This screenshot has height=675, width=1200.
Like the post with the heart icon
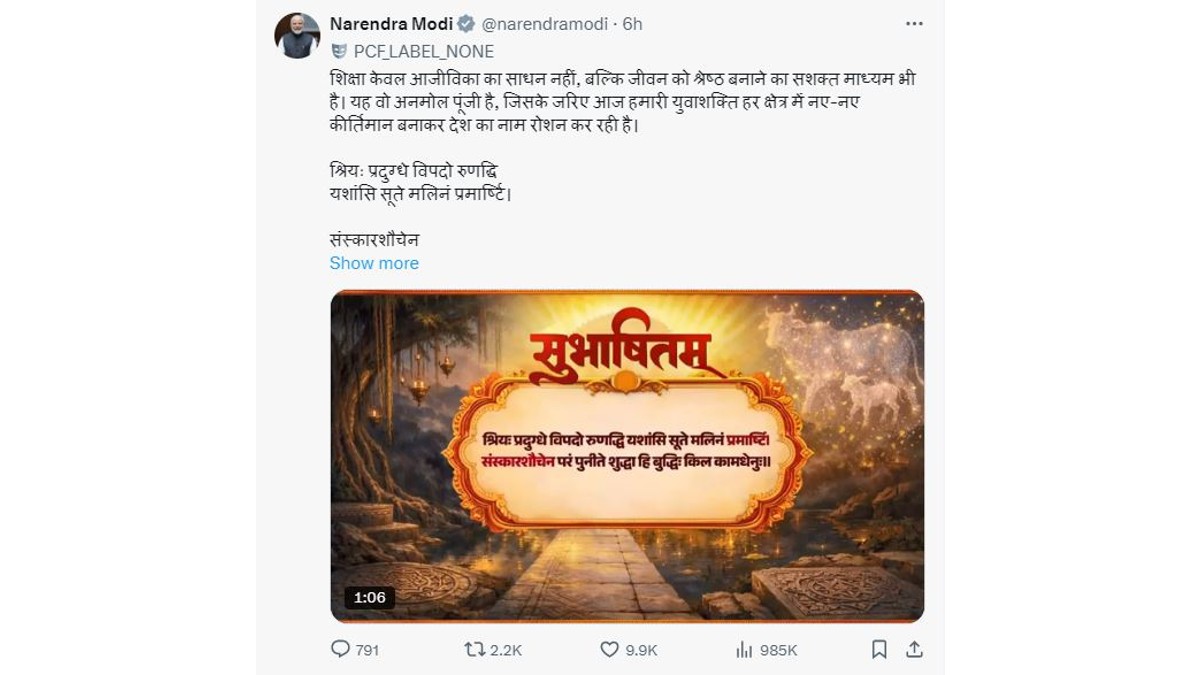coord(609,649)
